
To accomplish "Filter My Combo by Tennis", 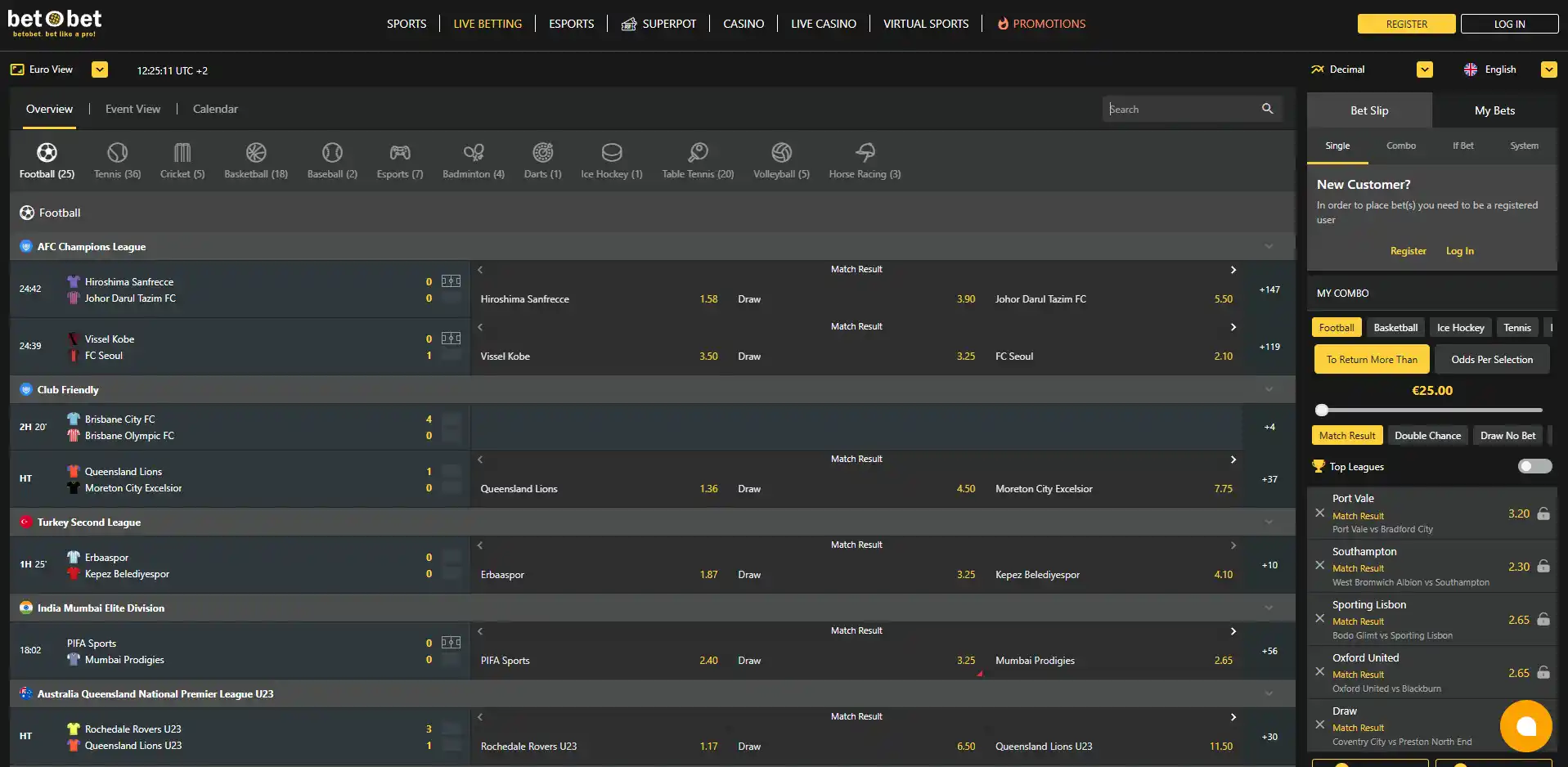I will click(x=1516, y=327).
